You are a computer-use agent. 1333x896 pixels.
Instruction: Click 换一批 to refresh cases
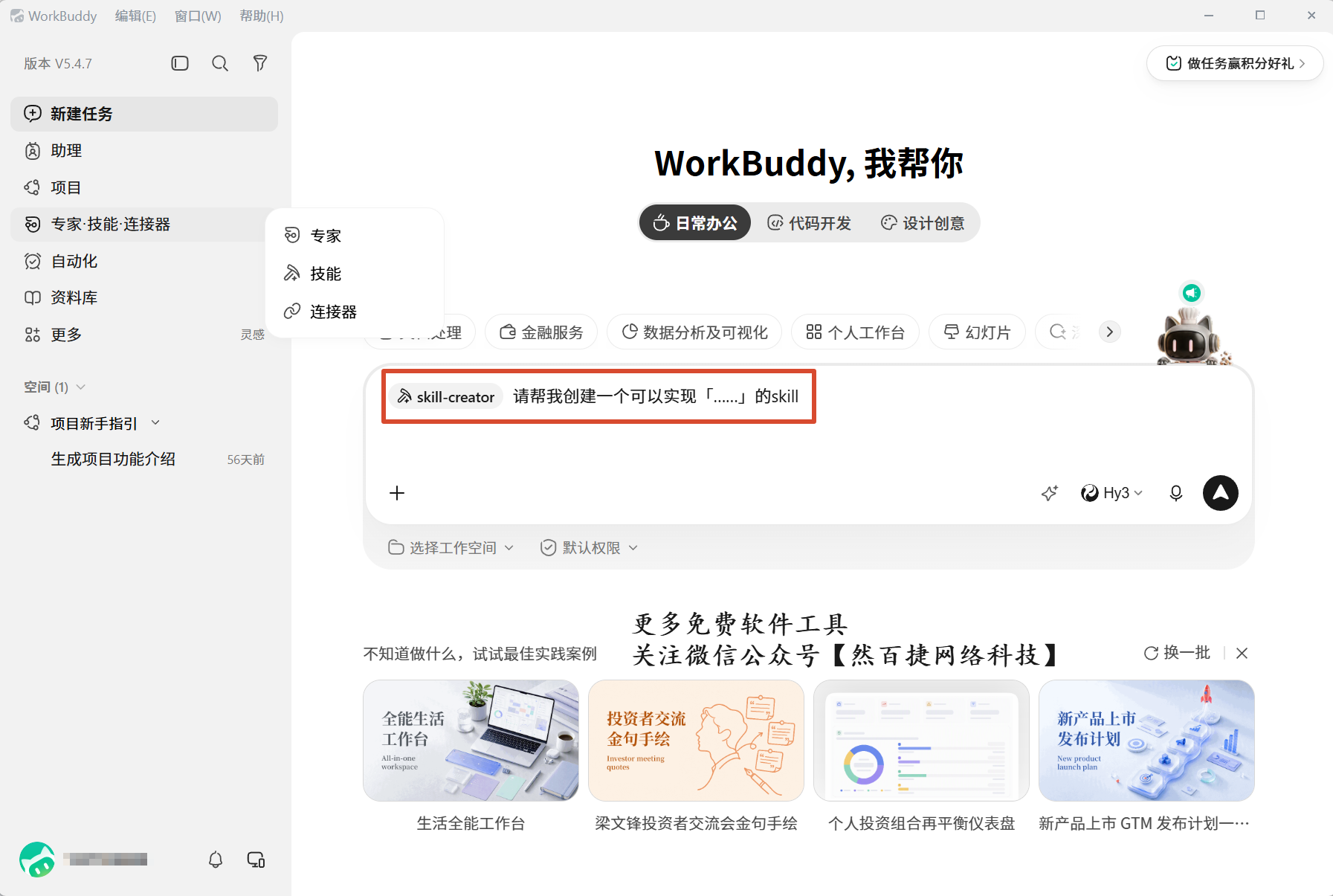pyautogui.click(x=1177, y=653)
